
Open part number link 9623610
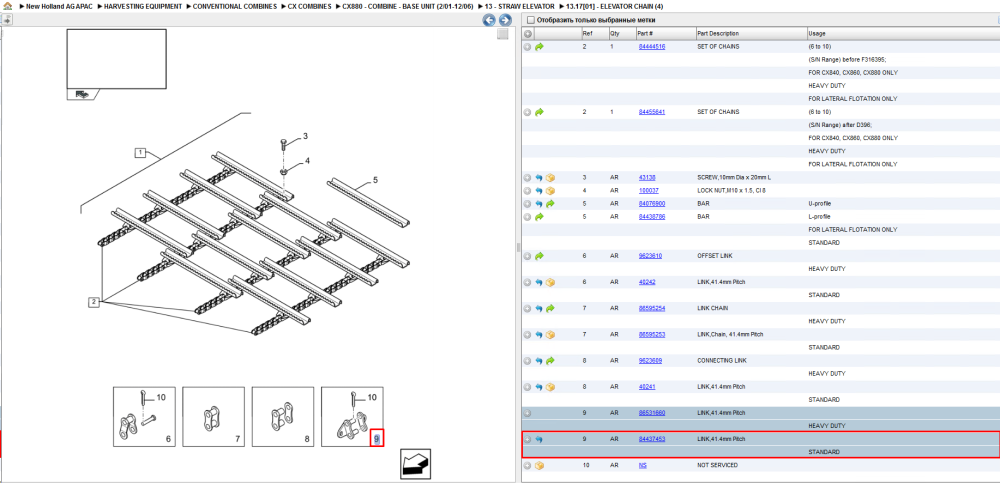pos(650,256)
